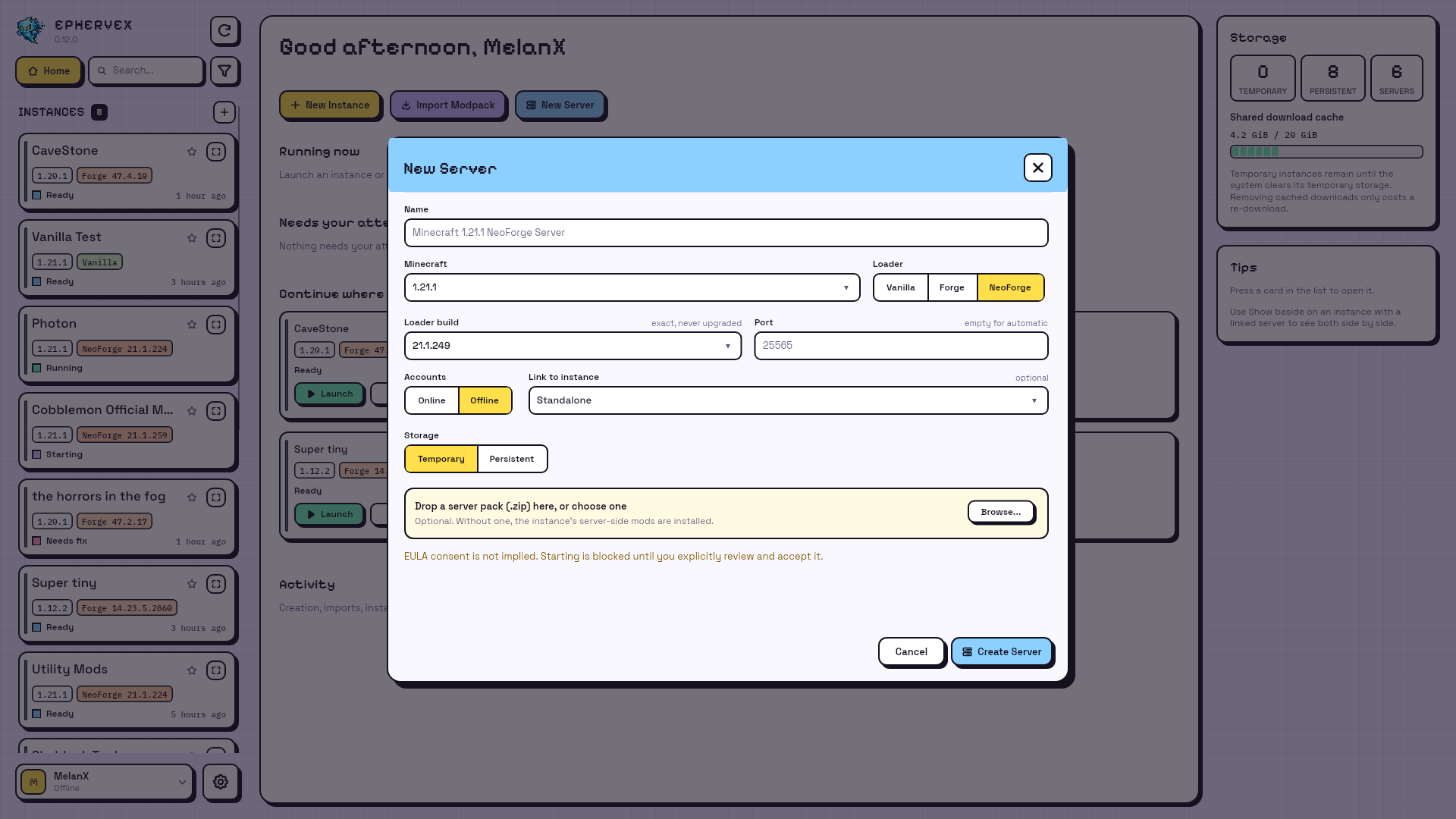Star the Utility Mods instance
Image resolution: width=1456 pixels, height=819 pixels.
(x=192, y=670)
